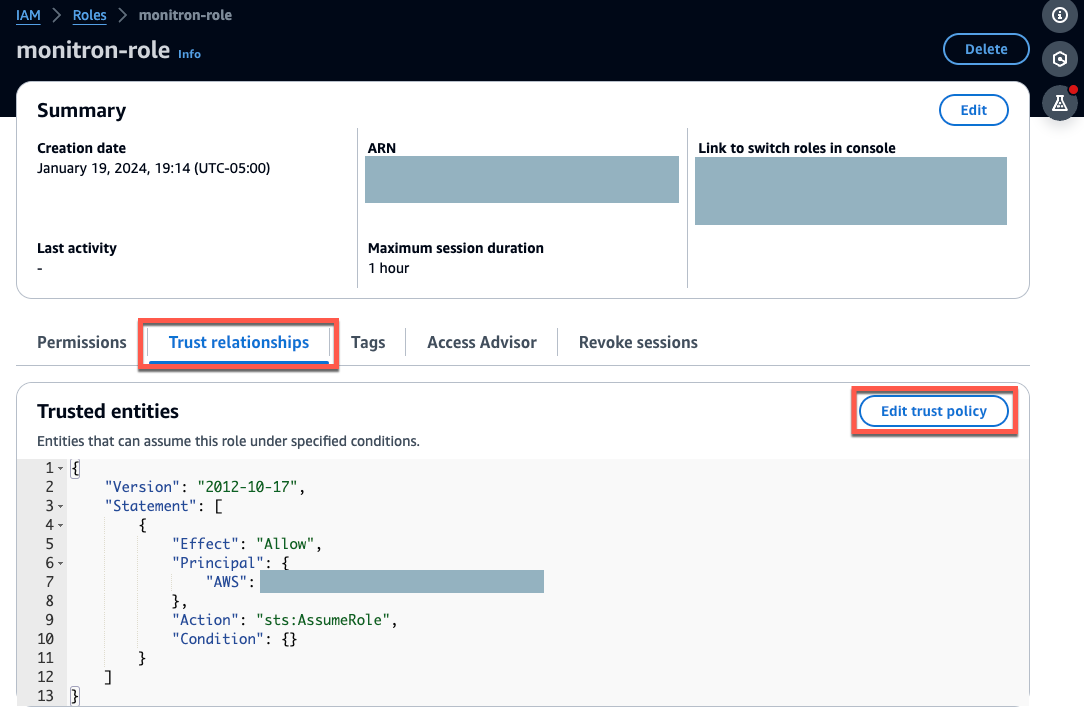This screenshot has width=1084, height=725.
Task: Navigate to the Roles breadcrumb link
Action: pos(89,15)
